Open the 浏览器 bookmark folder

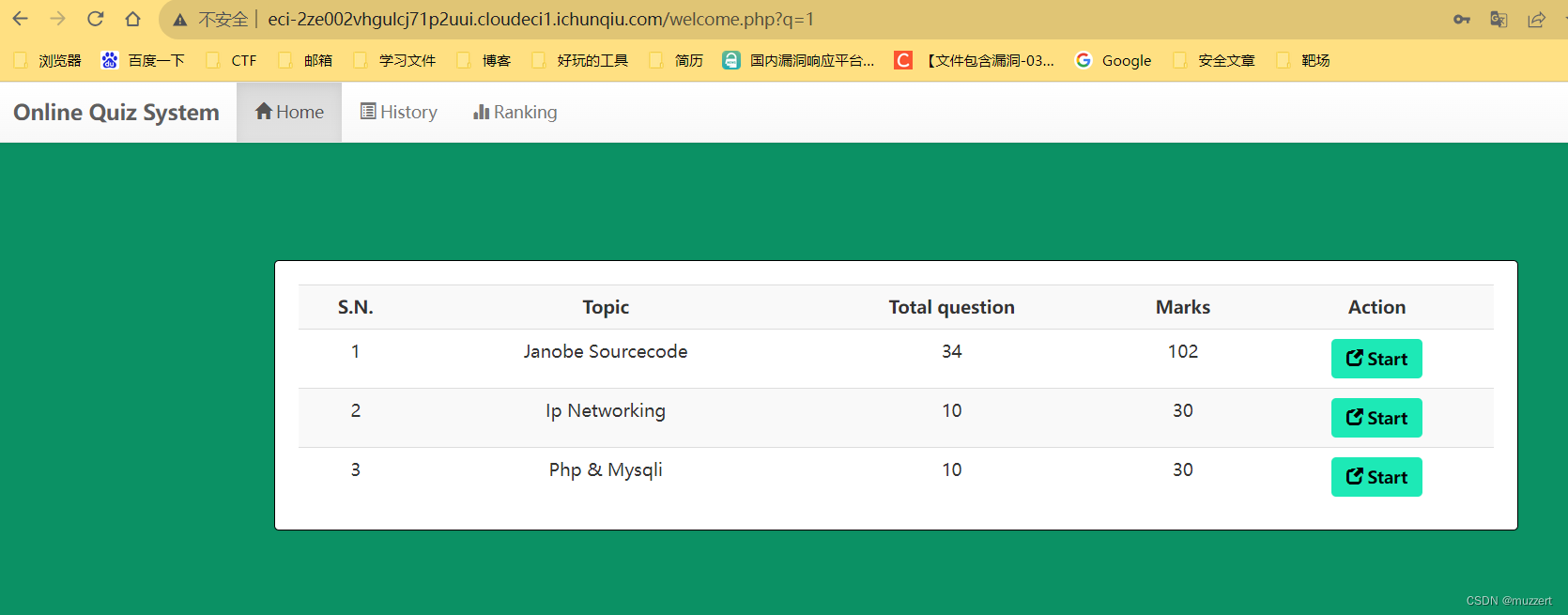point(48,60)
